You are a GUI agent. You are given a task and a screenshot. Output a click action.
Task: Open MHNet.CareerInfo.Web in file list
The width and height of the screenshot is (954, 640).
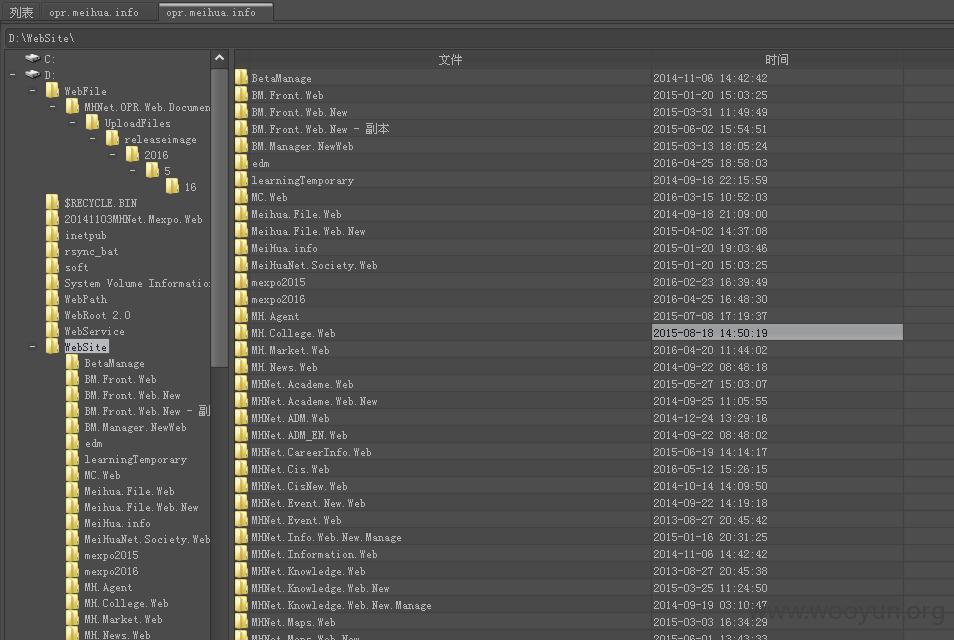coord(311,452)
